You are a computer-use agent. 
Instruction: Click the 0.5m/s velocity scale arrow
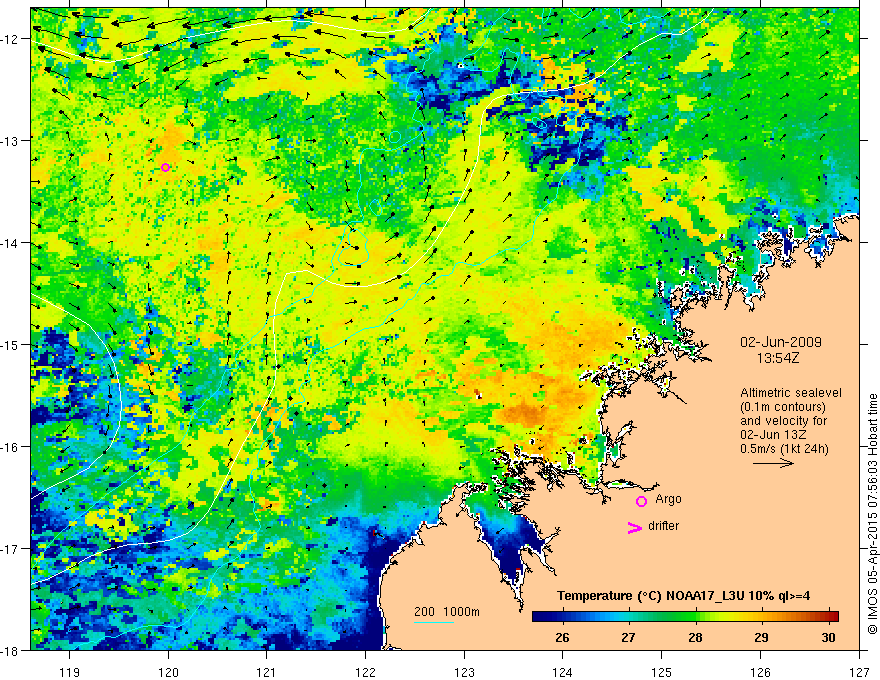point(773,463)
